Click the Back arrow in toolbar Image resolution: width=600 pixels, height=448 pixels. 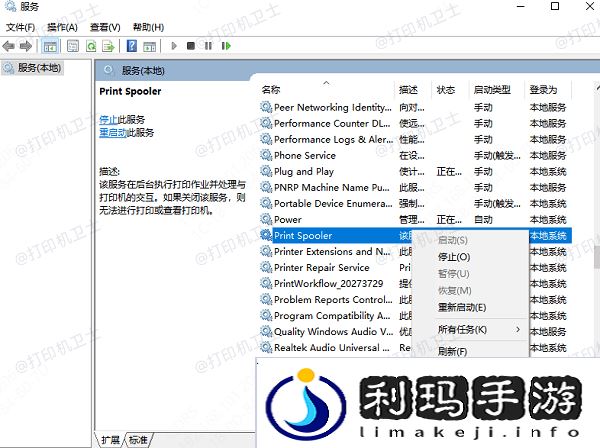(x=9, y=46)
